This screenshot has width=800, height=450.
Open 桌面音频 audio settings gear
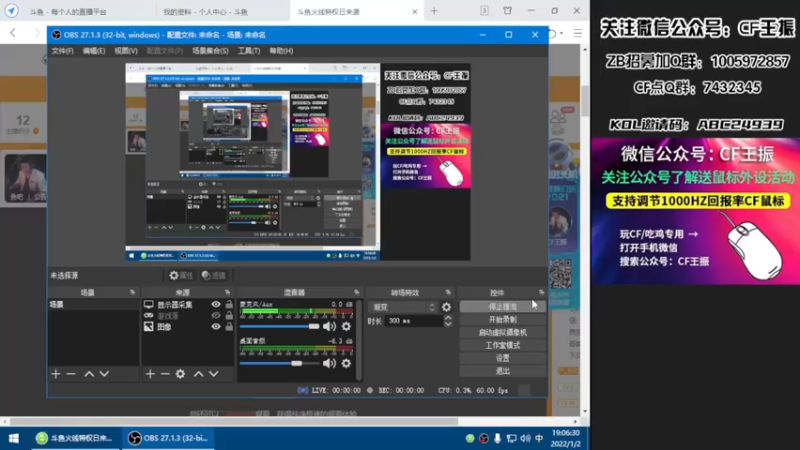pos(346,363)
